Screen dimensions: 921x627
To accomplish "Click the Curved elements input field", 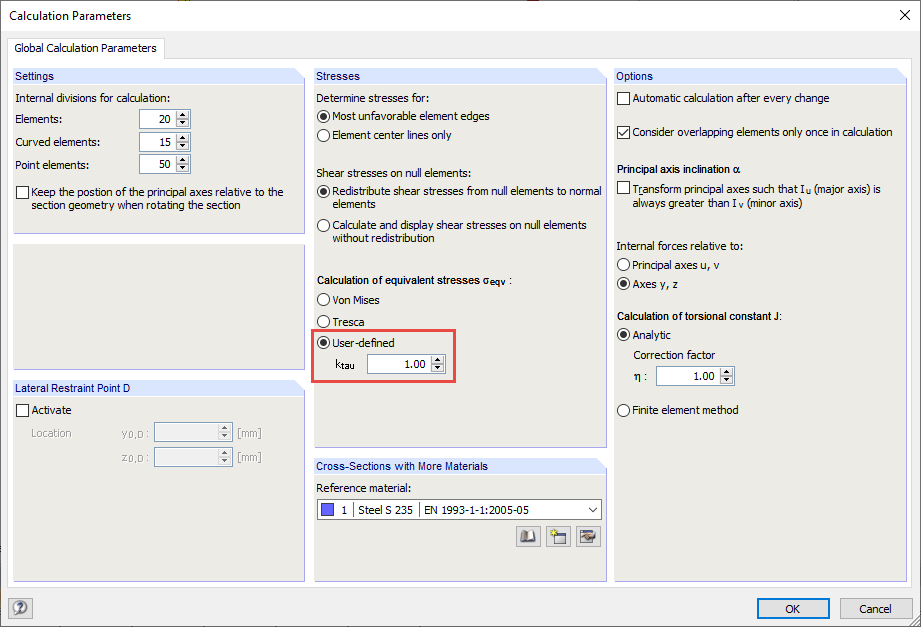I will (158, 142).
